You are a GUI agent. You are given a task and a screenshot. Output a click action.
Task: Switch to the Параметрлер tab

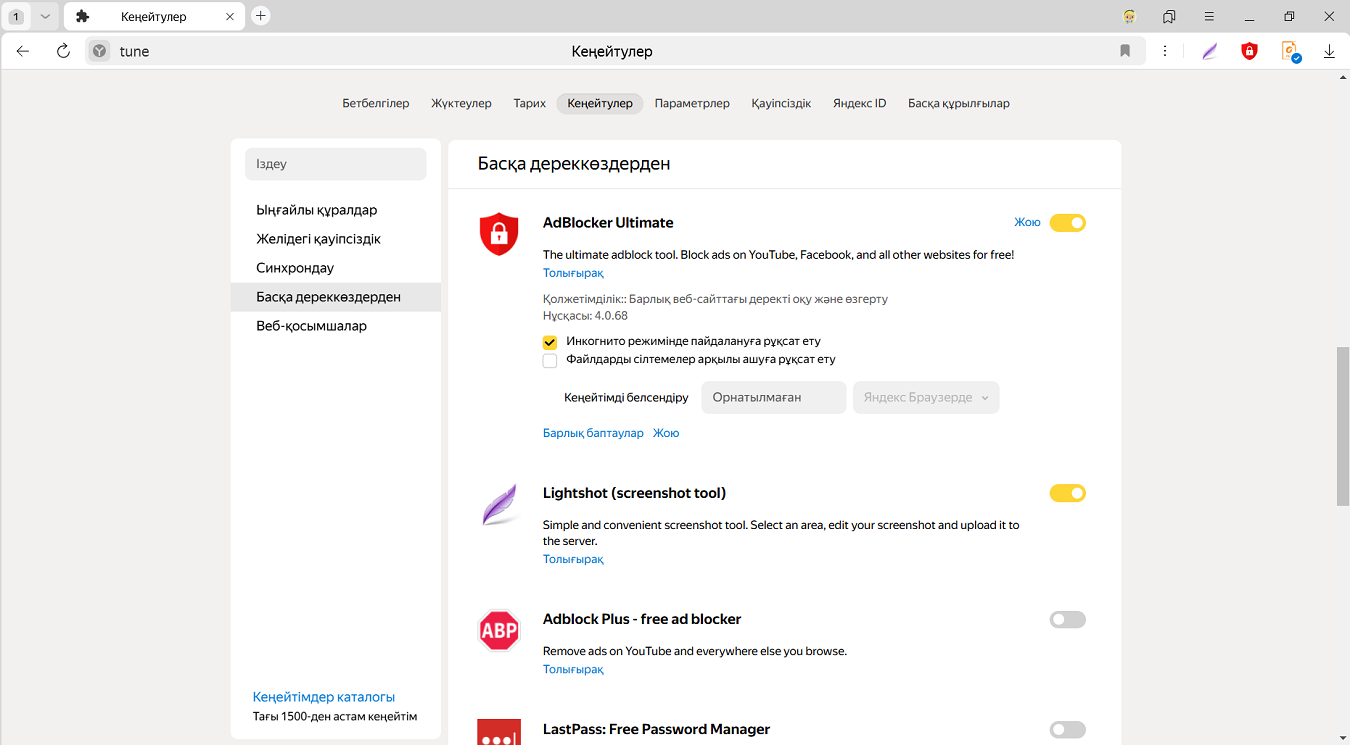pyautogui.click(x=692, y=103)
